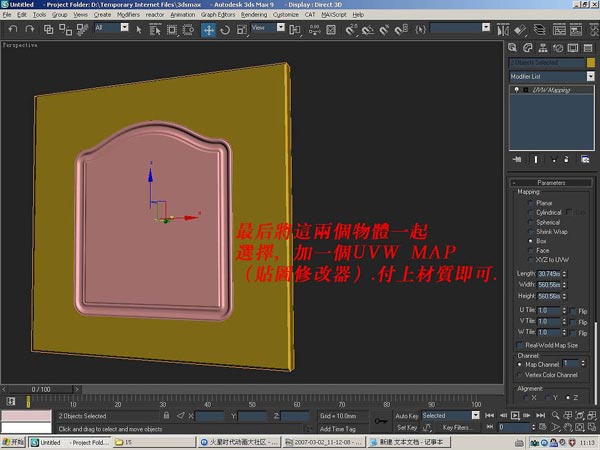Image resolution: width=600 pixels, height=450 pixels.
Task: Click the Auto Key button
Action: (x=406, y=415)
